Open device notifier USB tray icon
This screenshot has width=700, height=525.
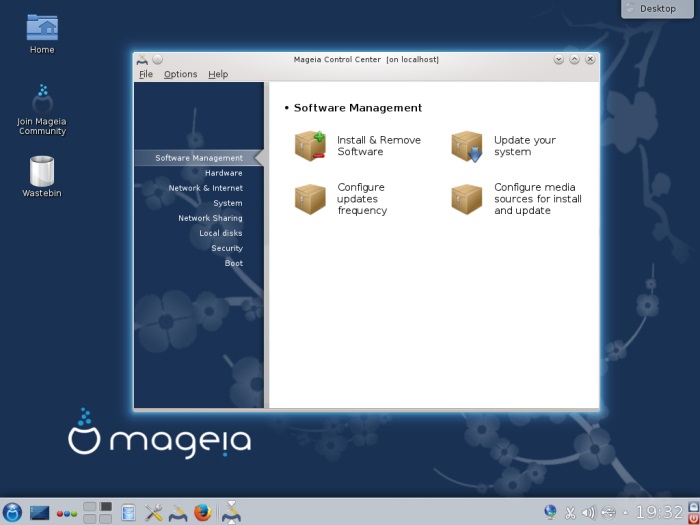pos(608,512)
